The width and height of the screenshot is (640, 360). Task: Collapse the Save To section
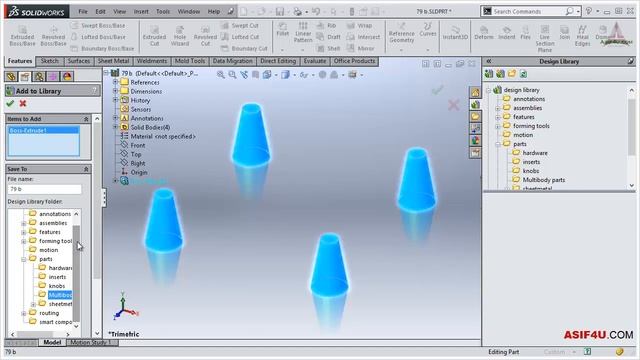[86, 169]
